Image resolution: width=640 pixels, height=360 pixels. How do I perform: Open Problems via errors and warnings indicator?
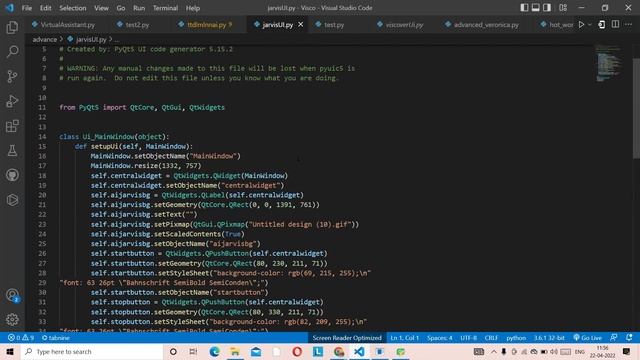pos(21,338)
